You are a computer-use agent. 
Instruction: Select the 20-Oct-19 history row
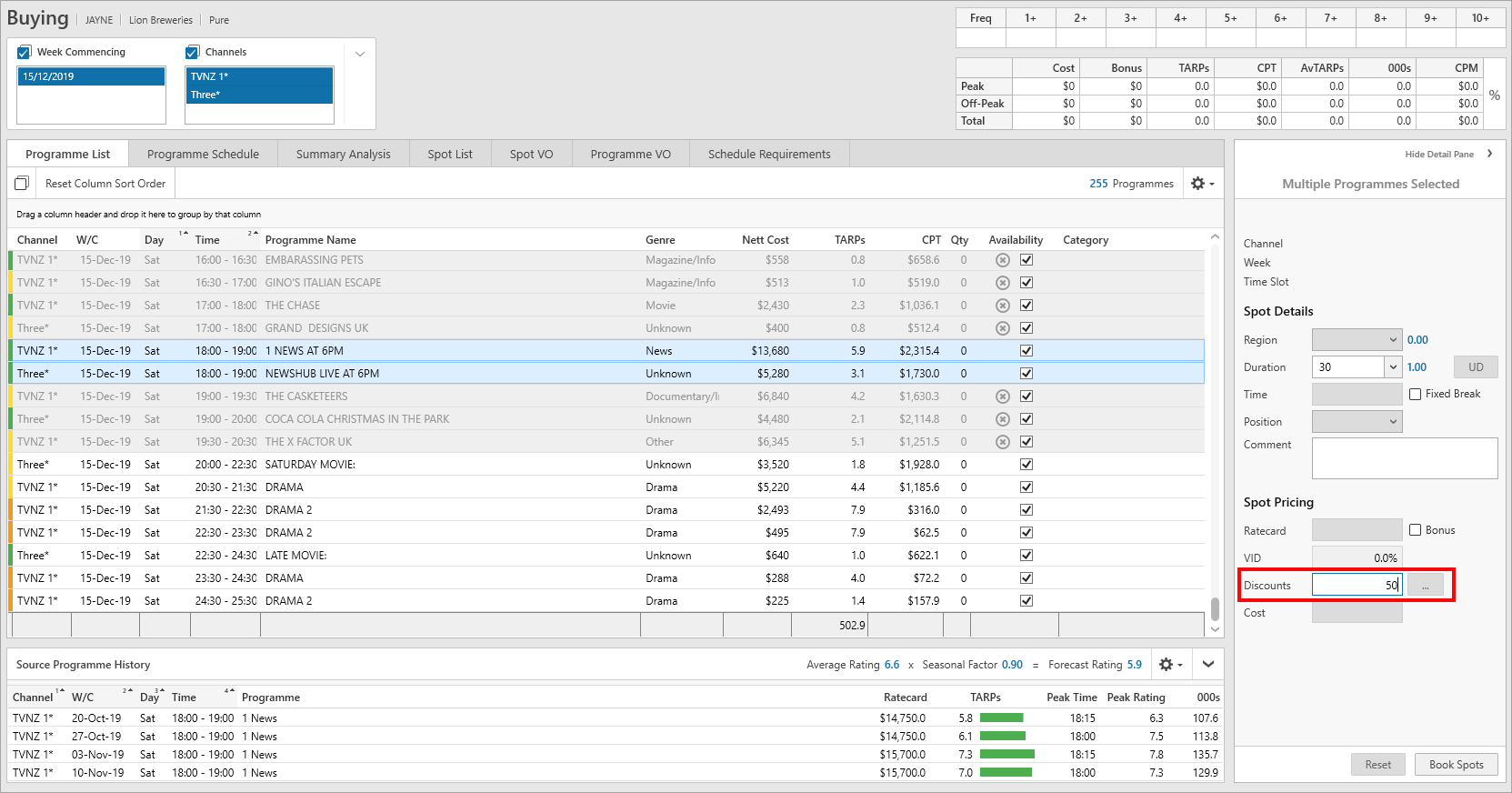[616, 718]
